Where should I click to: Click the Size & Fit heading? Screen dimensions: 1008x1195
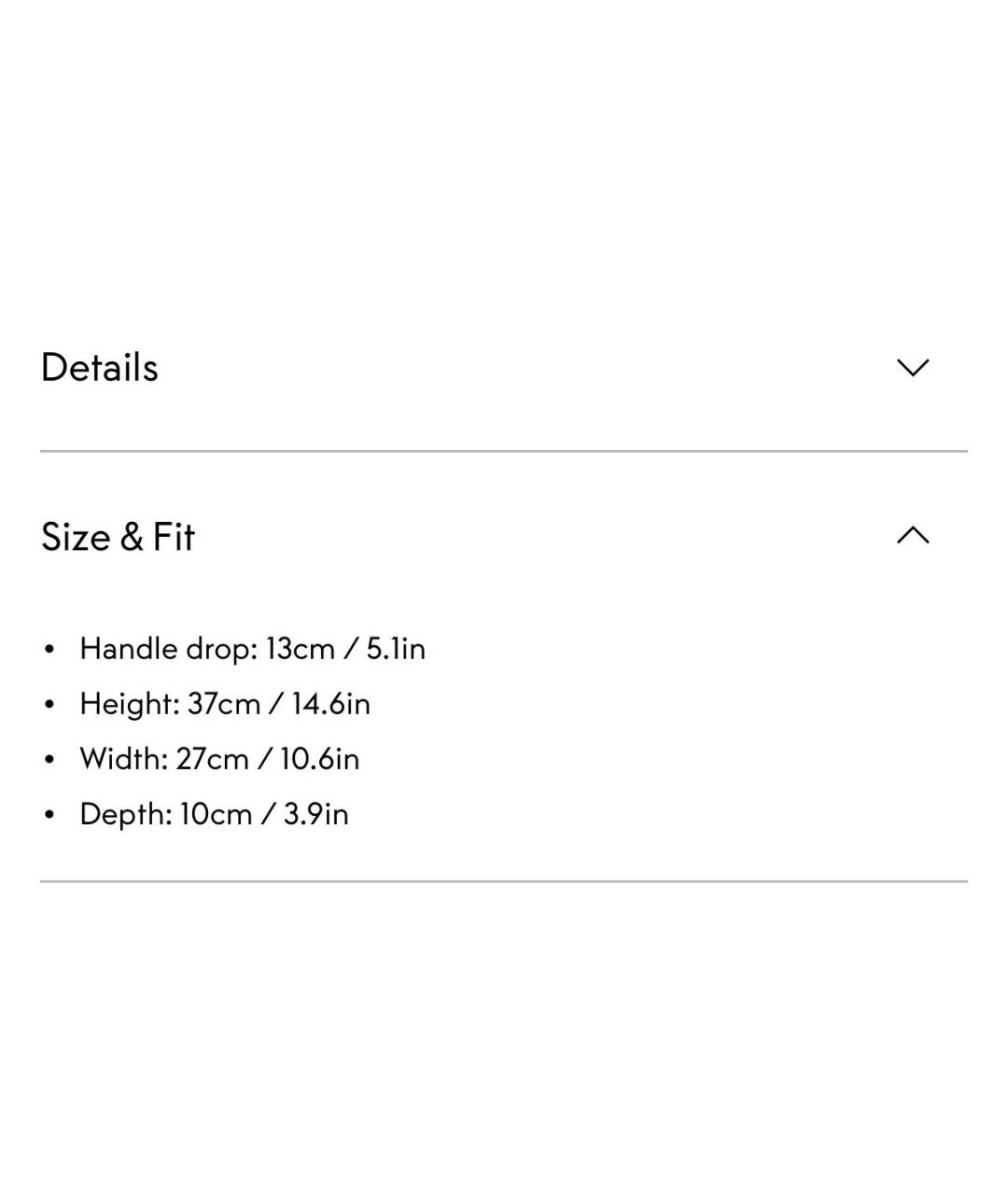(x=119, y=537)
